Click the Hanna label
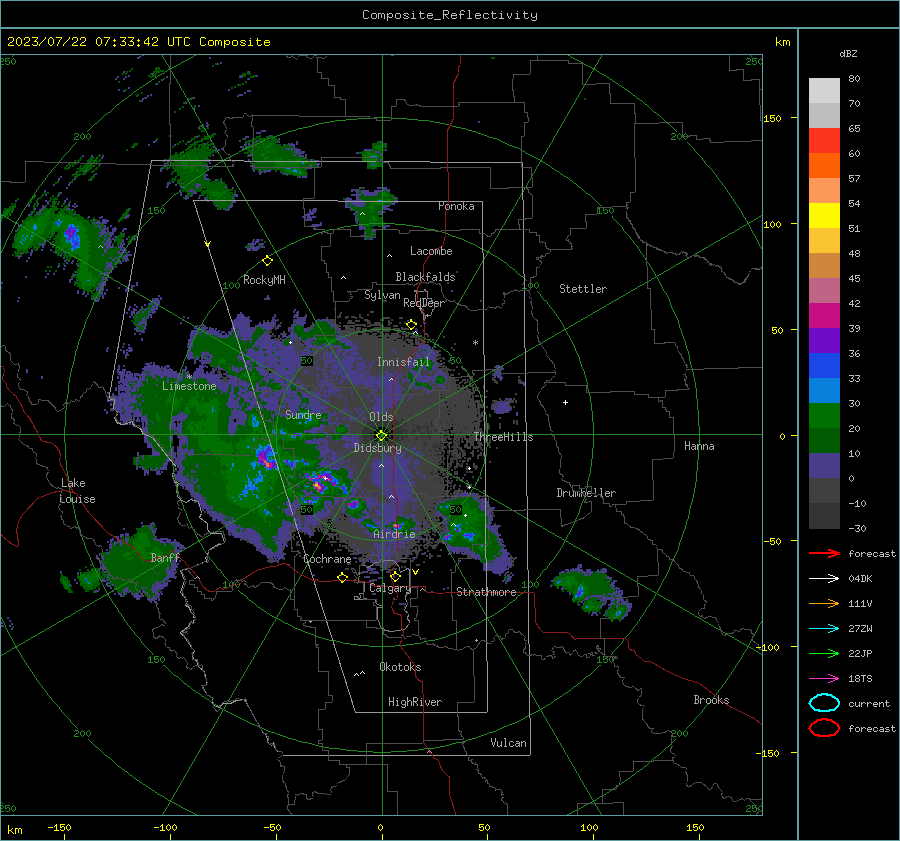The width and height of the screenshot is (900, 841). pyautogui.click(x=699, y=445)
